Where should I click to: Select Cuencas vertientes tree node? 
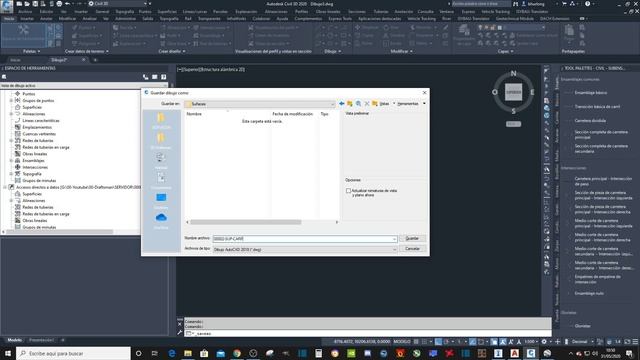39,134
